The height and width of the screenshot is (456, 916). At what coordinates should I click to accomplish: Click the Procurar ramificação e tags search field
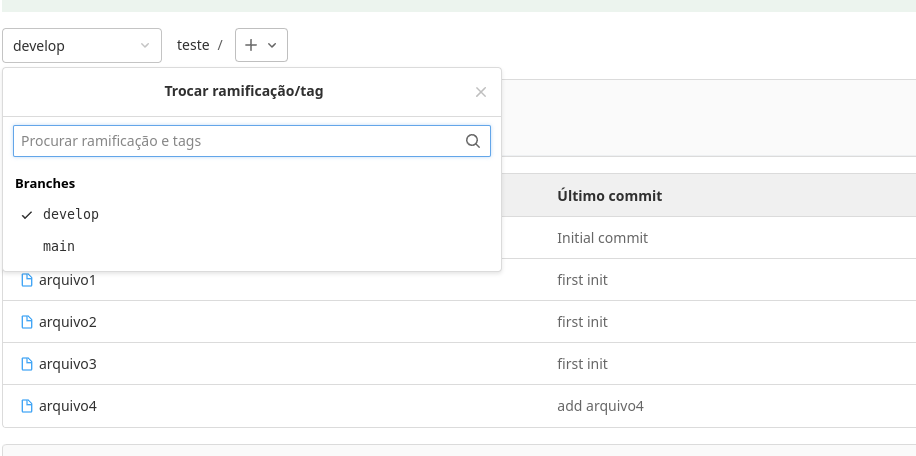[x=240, y=141]
